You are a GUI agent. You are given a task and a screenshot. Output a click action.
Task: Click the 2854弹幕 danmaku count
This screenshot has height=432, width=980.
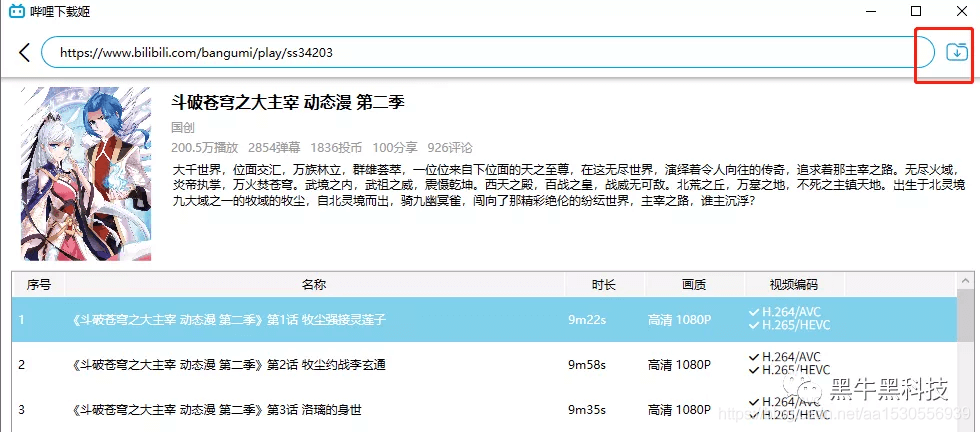pos(274,148)
